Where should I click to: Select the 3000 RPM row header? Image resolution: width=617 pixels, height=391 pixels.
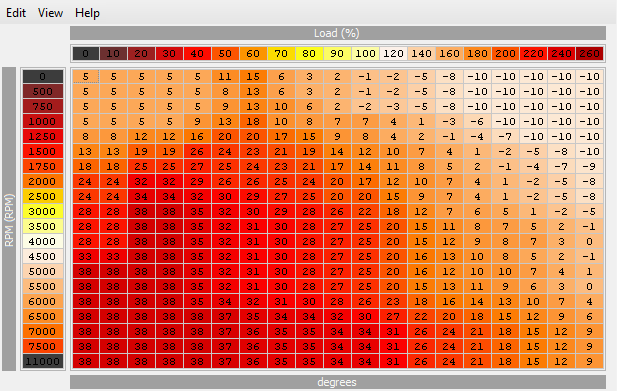coord(42,212)
